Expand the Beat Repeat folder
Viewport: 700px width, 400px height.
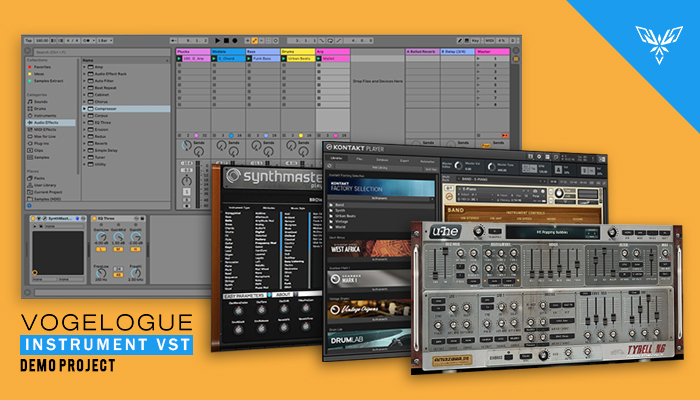point(84,88)
